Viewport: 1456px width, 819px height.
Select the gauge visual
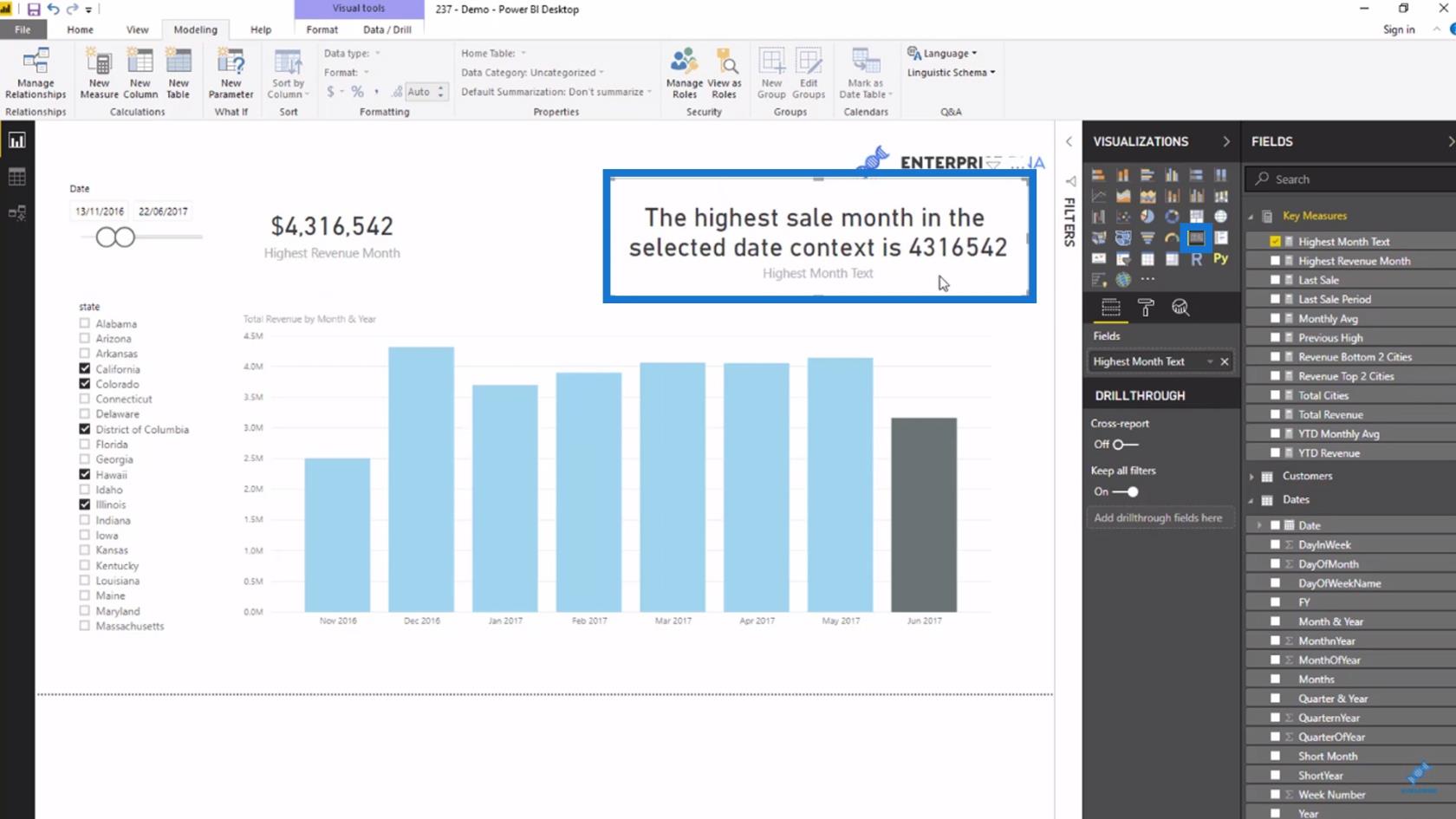(1172, 237)
